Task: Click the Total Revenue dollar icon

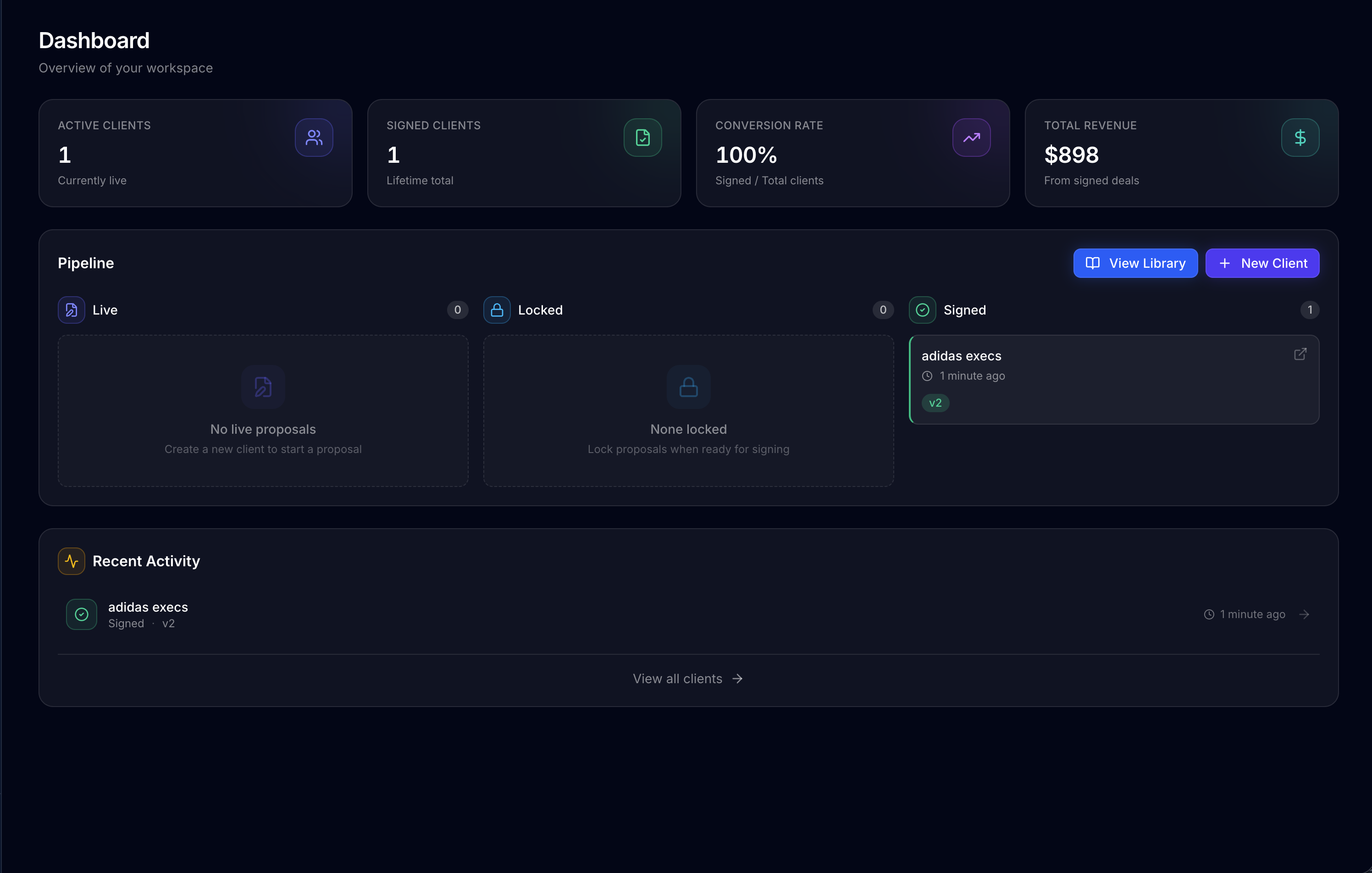Action: point(1300,138)
